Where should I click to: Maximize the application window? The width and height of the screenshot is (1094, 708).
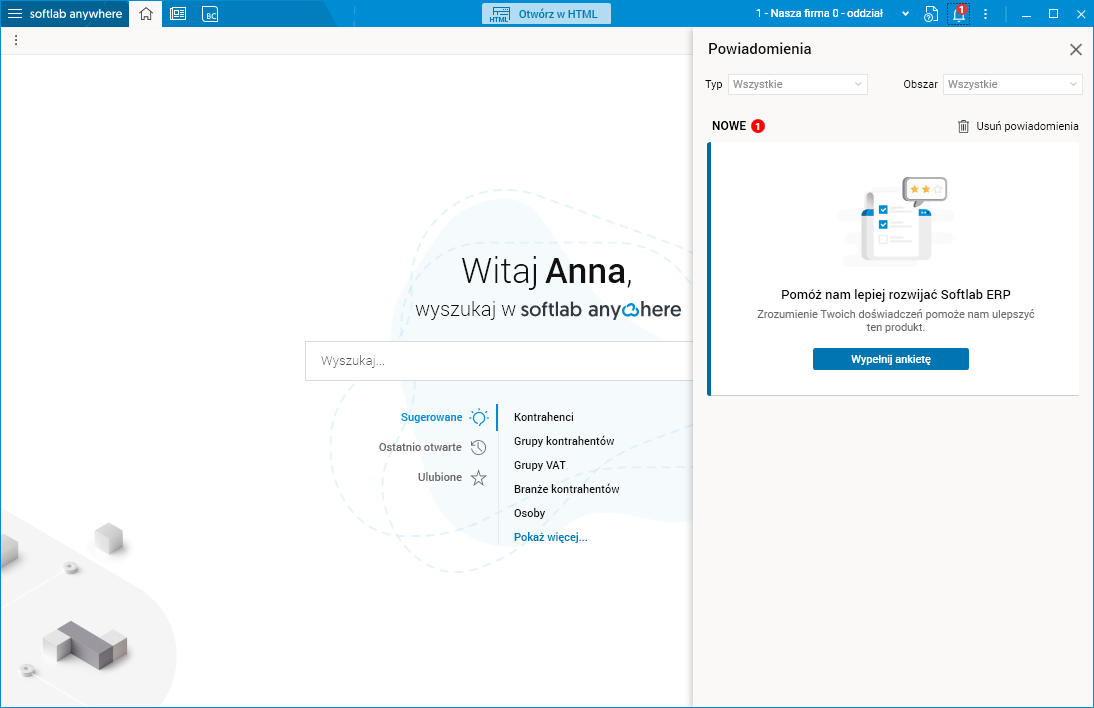[x=1054, y=14]
